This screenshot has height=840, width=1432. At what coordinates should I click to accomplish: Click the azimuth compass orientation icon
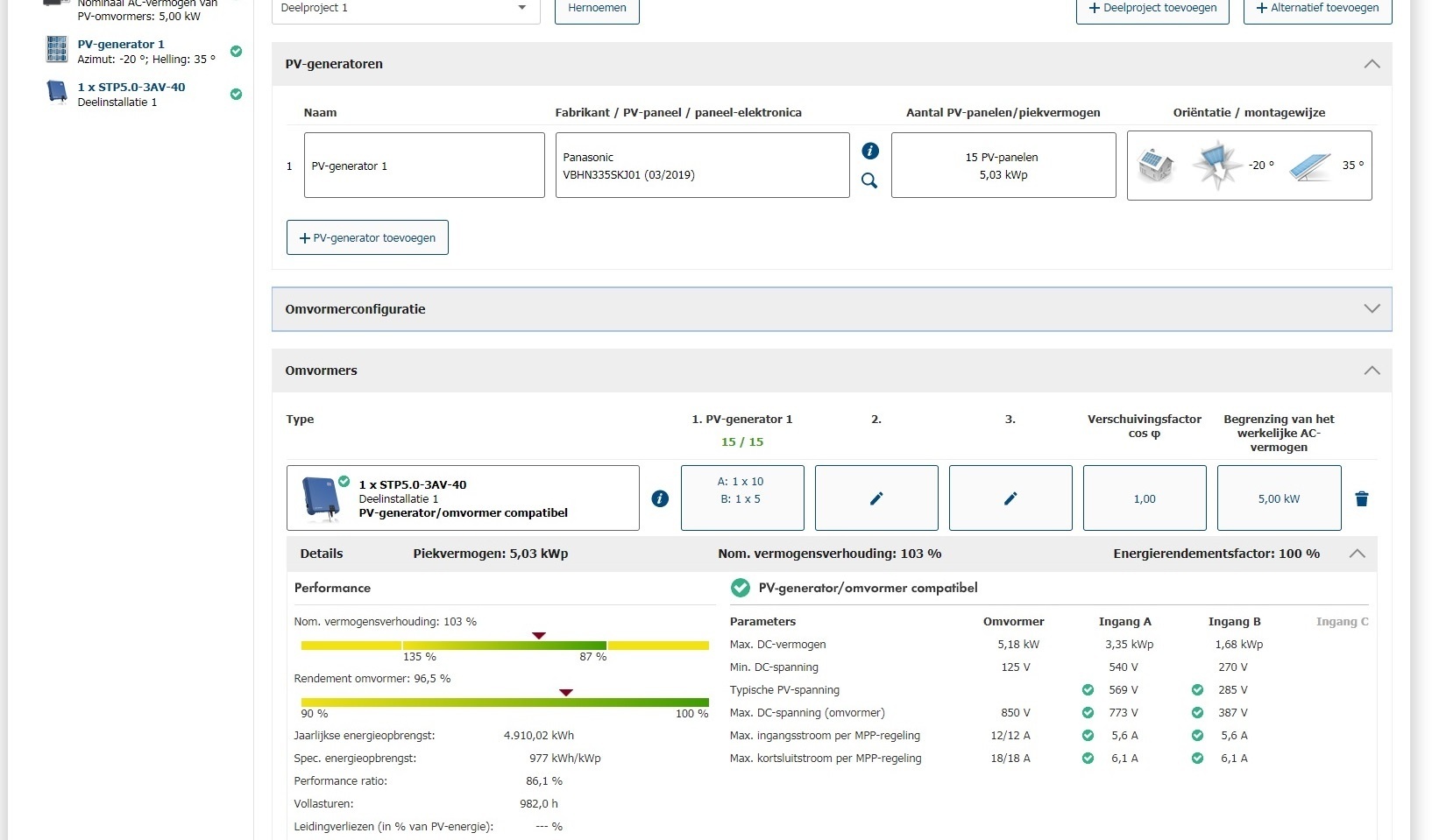pos(1216,165)
